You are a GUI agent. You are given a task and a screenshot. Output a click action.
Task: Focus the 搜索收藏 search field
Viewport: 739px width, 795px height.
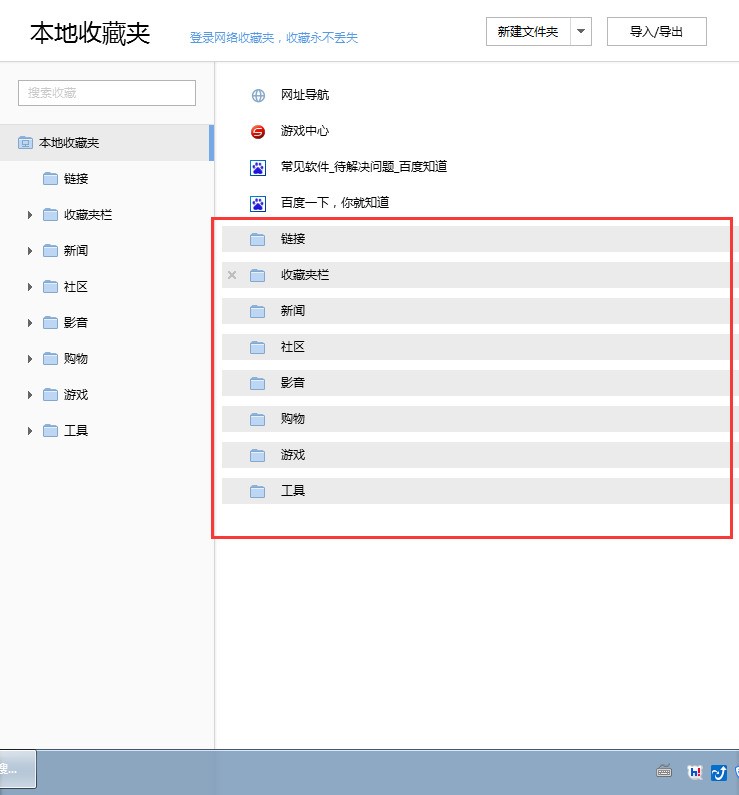[x=107, y=93]
